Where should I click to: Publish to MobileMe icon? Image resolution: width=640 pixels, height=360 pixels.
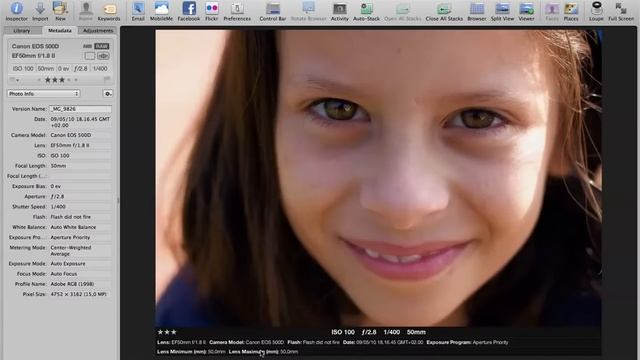click(161, 8)
